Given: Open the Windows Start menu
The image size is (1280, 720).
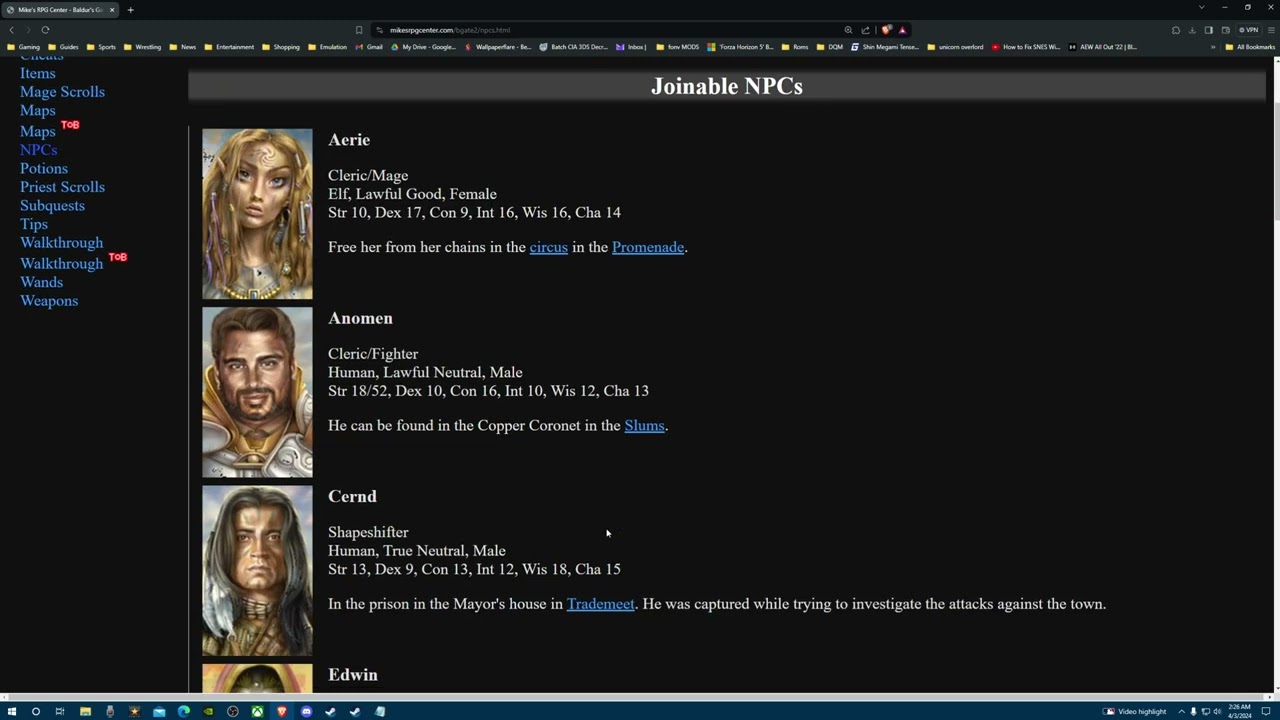Looking at the screenshot, I should 12,711.
